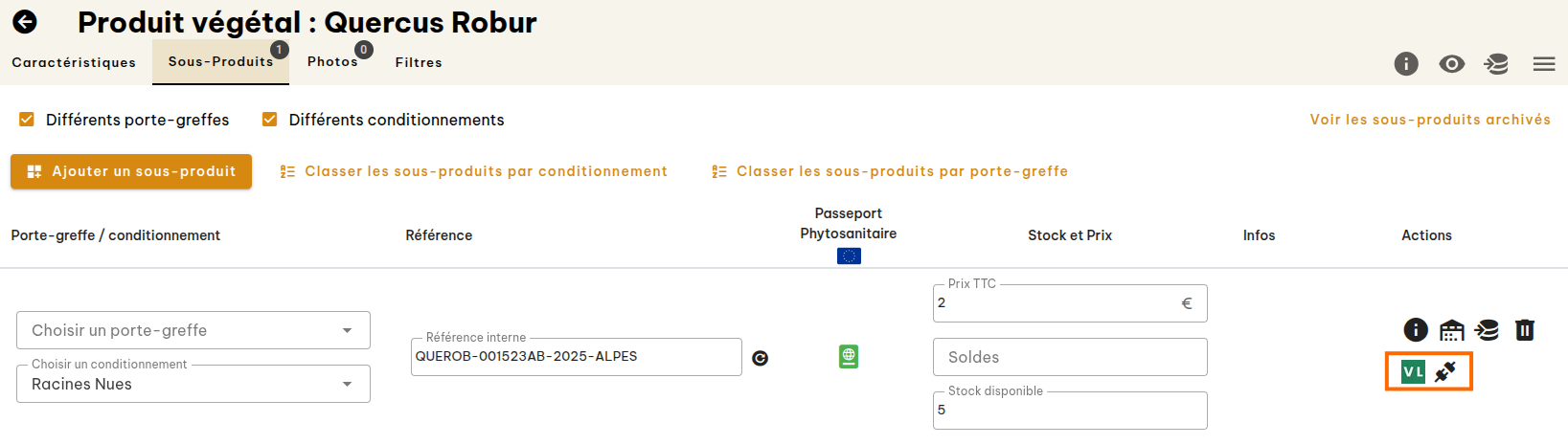
Task: Expand the Choisir un porte-greffe dropdown
Action: click(x=193, y=330)
